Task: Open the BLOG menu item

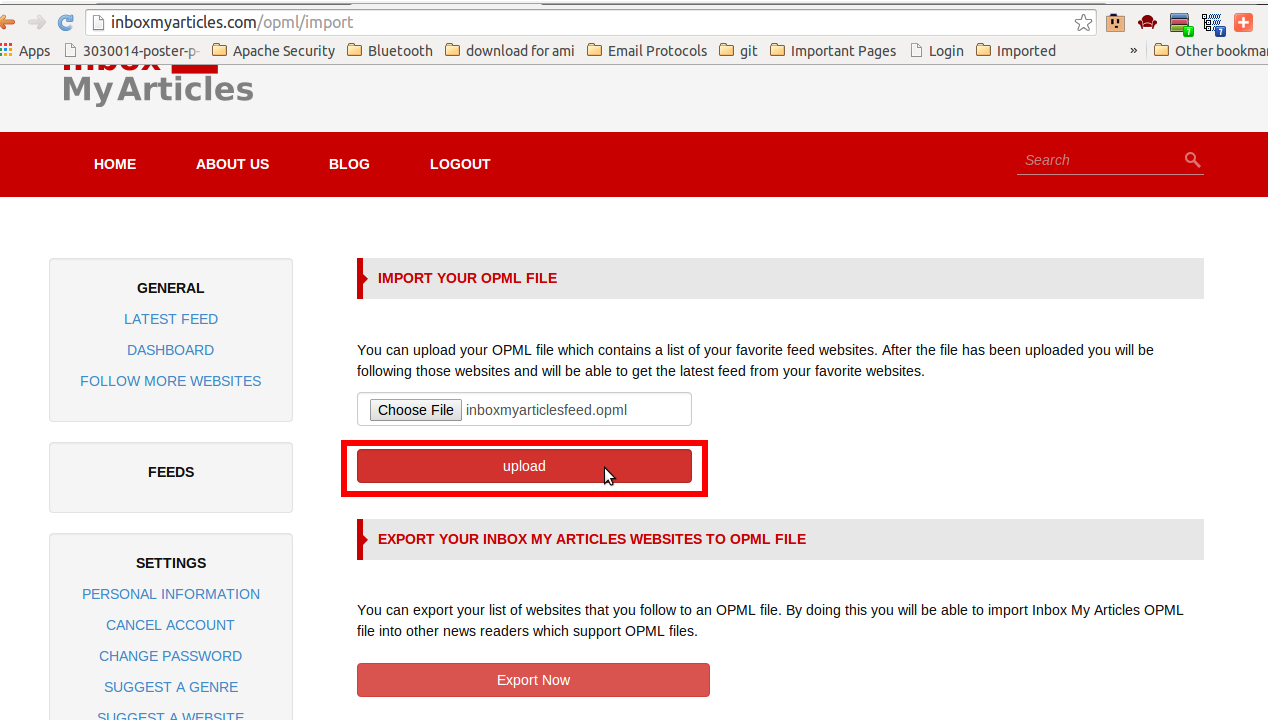Action: 349,164
